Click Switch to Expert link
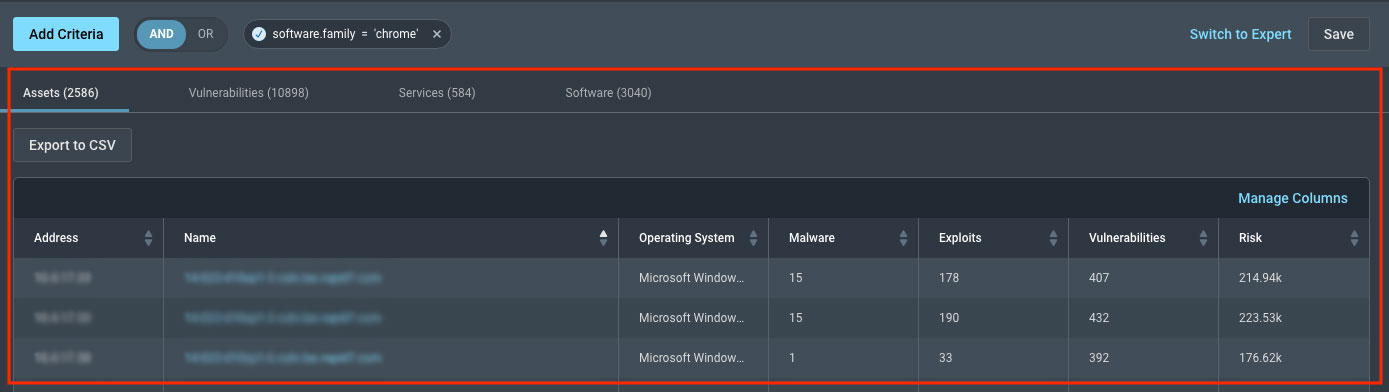Screen dimensions: 1389x392 coord(1240,34)
